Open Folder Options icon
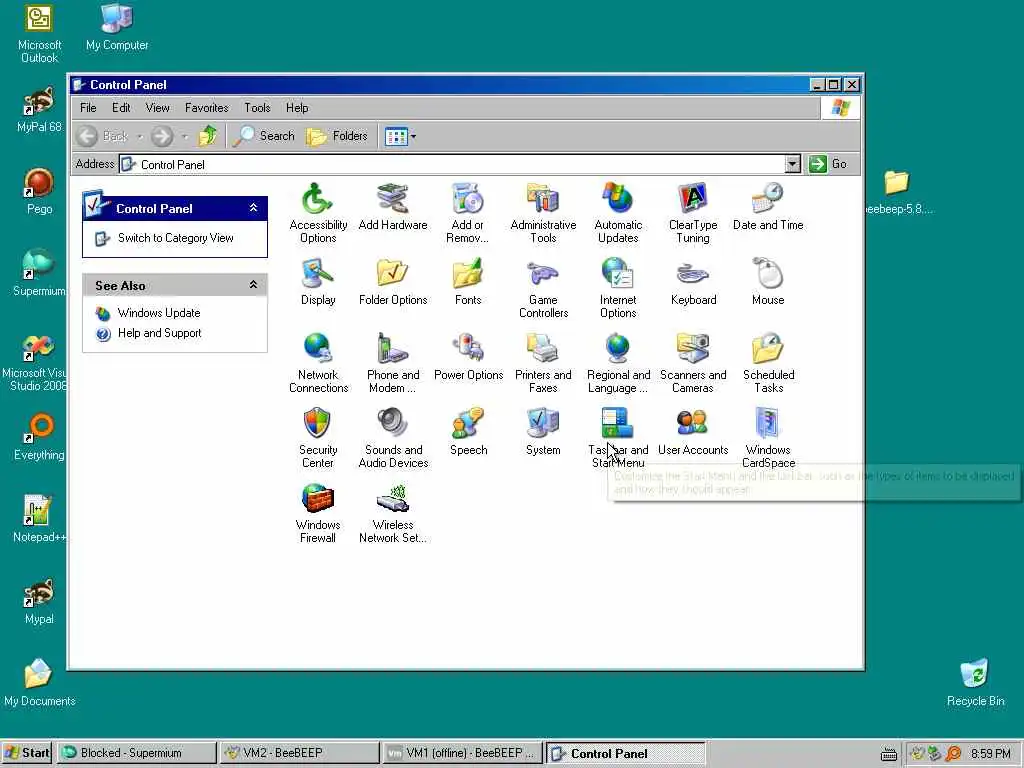Image resolution: width=1024 pixels, height=768 pixels. [393, 281]
